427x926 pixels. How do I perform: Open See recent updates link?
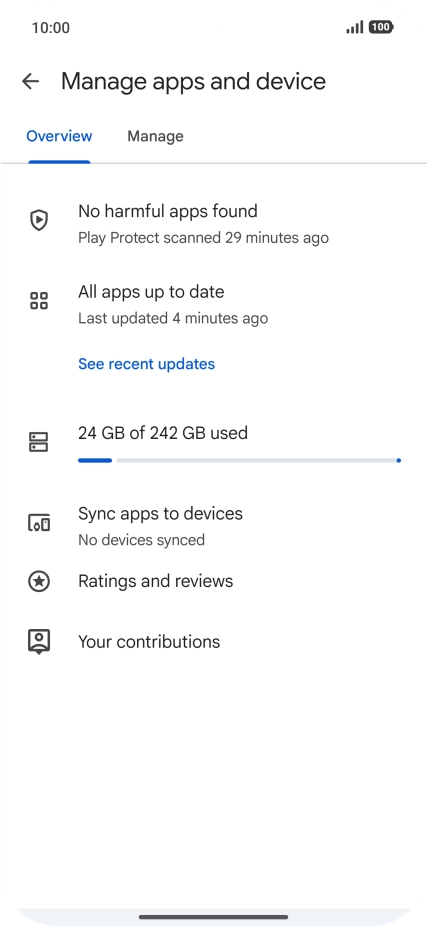(x=146, y=364)
